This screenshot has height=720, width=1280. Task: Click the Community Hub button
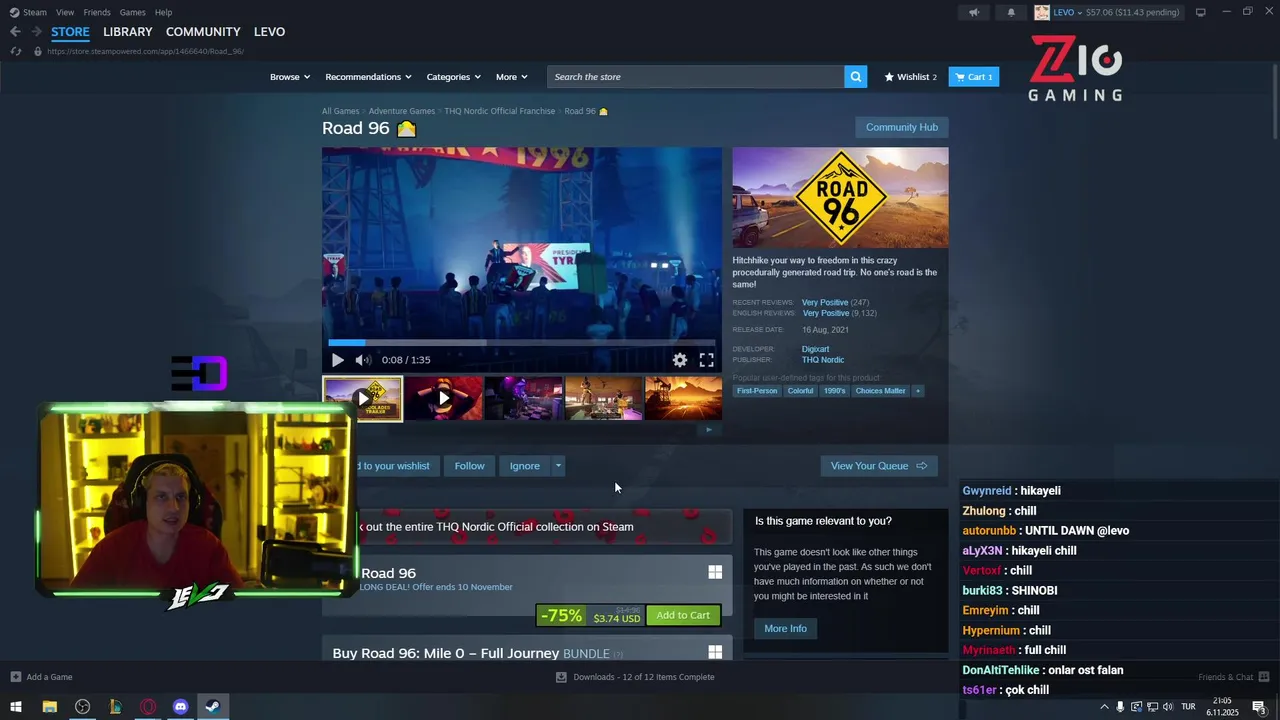901,127
